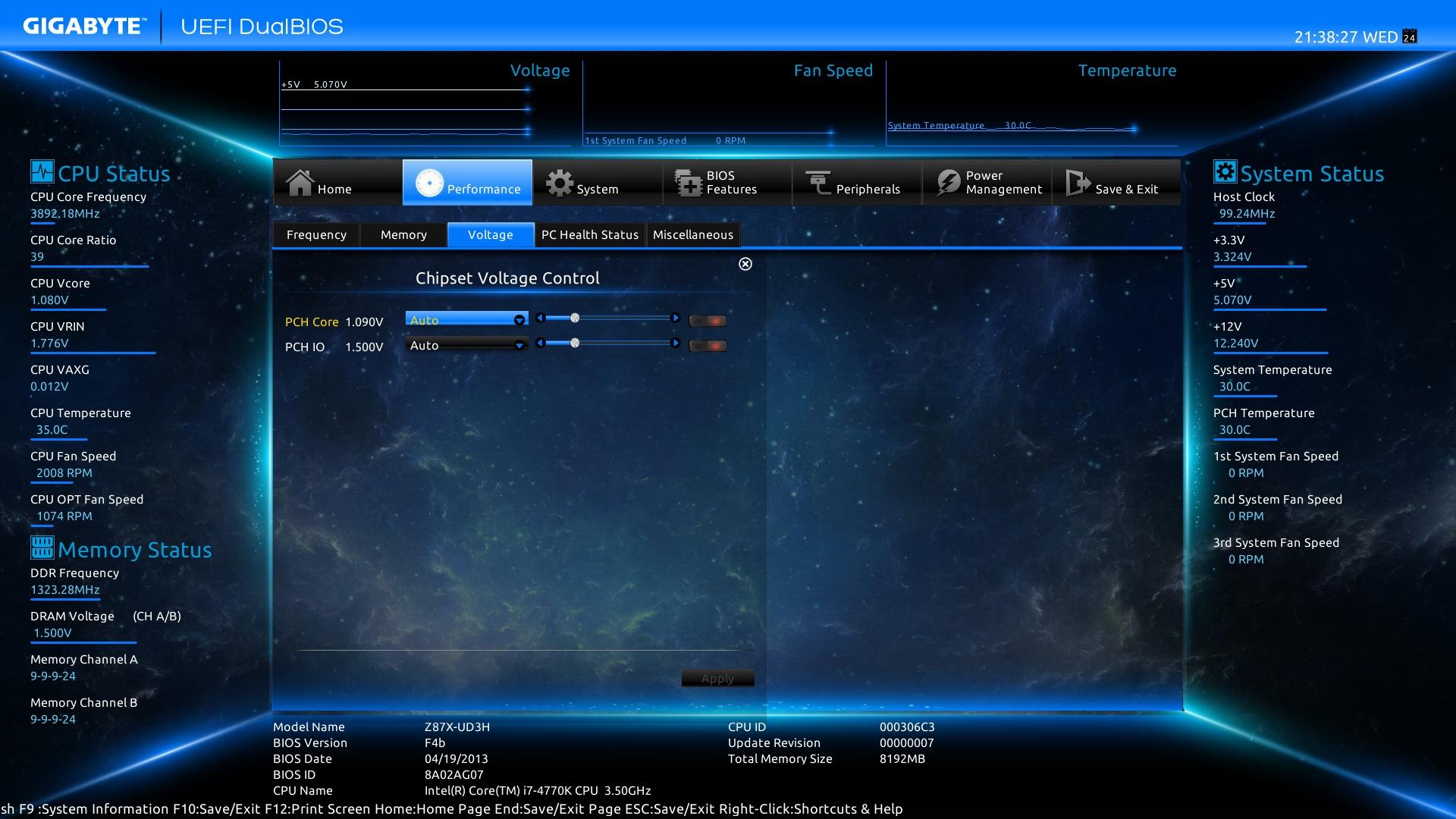The width and height of the screenshot is (1456, 819).
Task: Click the Voltage monitor graph
Action: [425, 104]
